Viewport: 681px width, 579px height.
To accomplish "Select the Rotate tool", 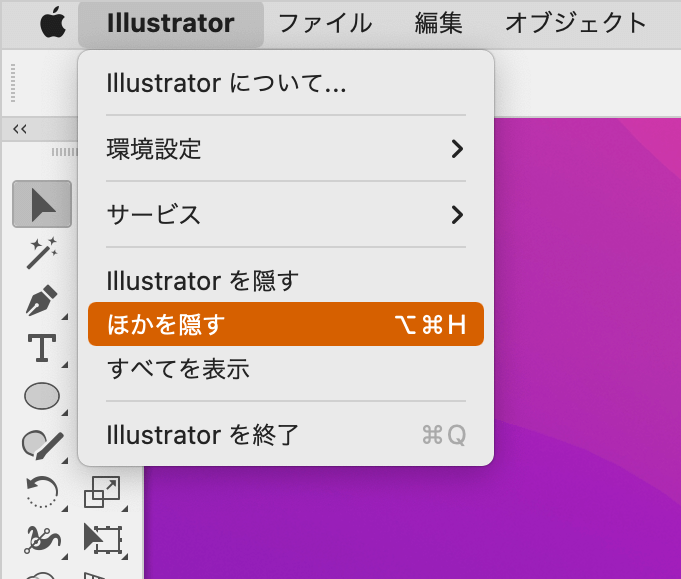I will click(42, 492).
